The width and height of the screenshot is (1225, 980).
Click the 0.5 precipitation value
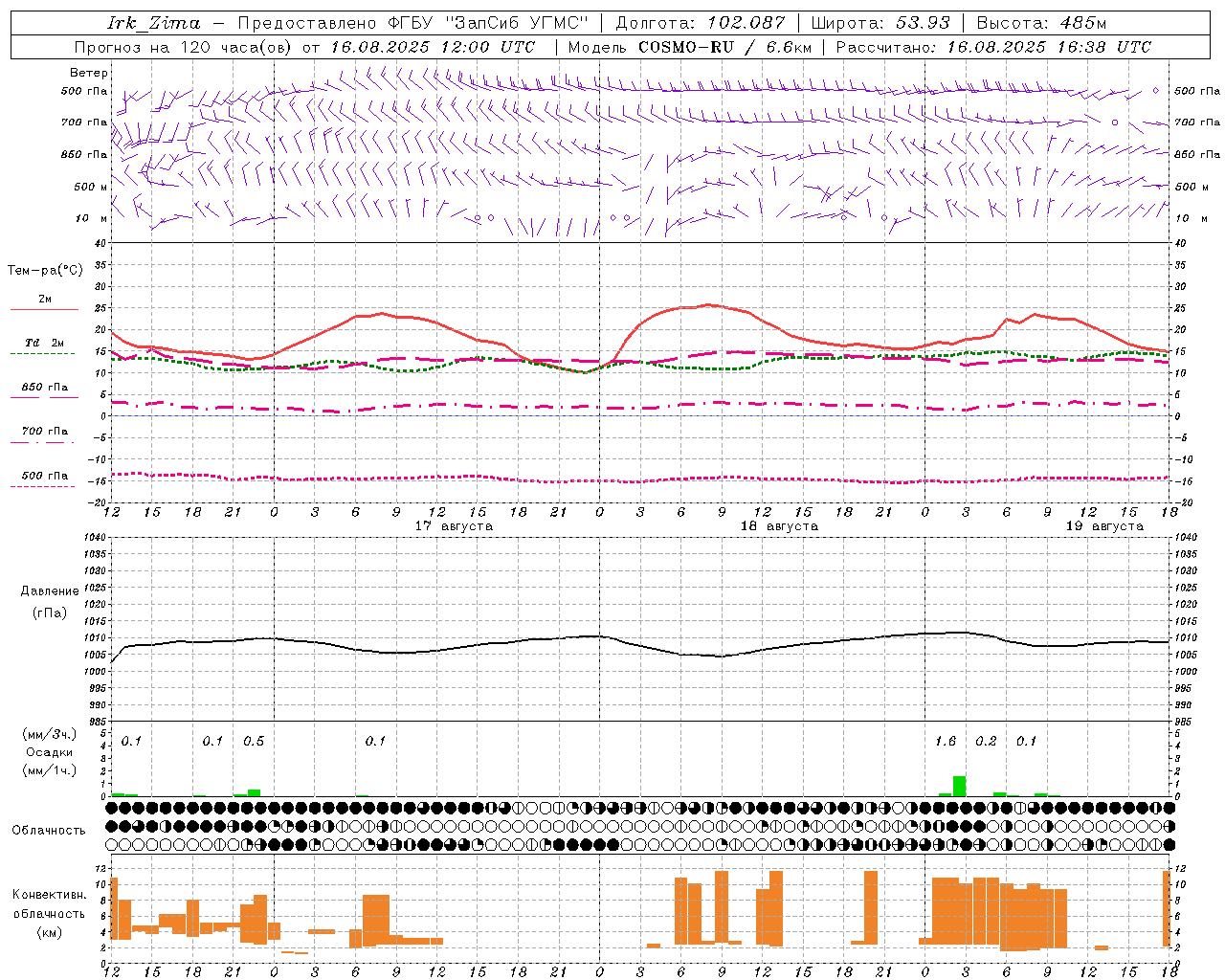click(x=254, y=742)
